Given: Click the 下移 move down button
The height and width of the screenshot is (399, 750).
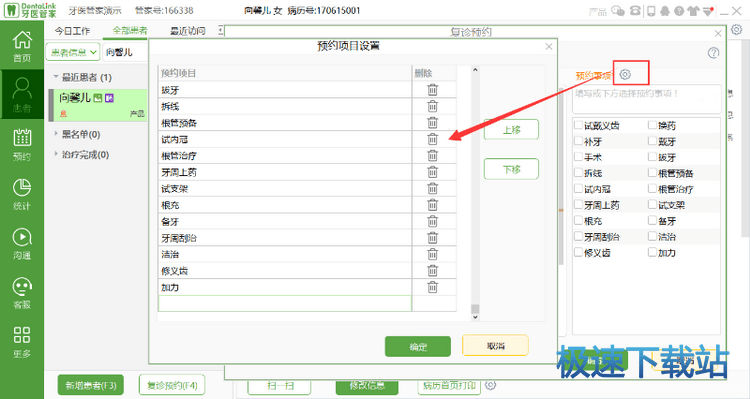Looking at the screenshot, I should 511,169.
